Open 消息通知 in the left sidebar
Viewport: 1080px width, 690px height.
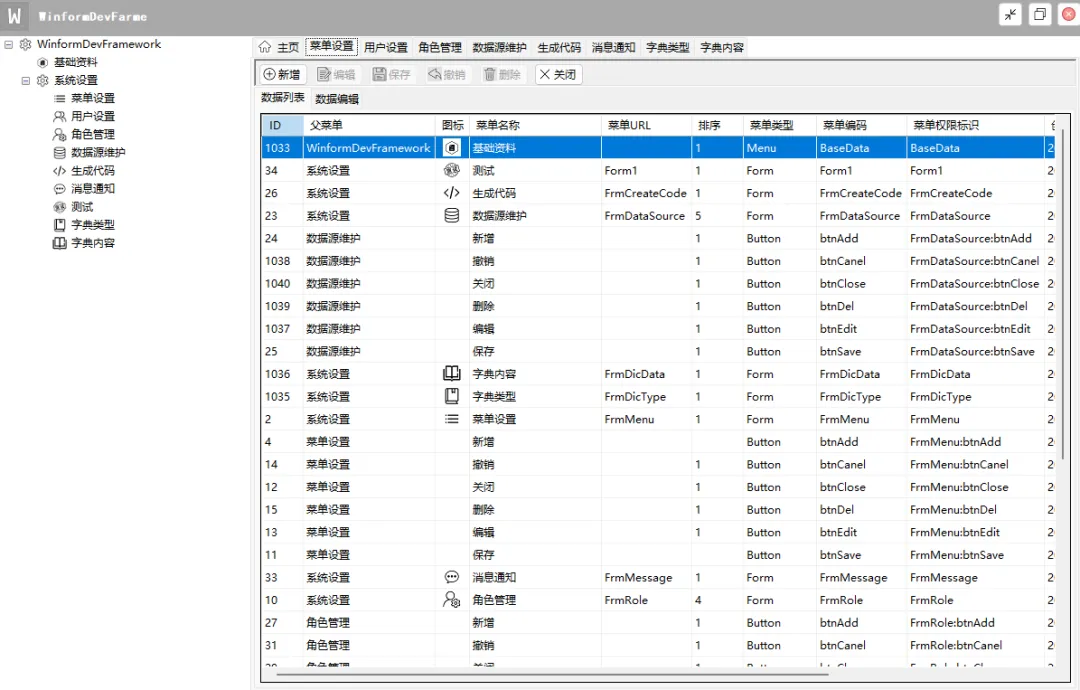coord(92,188)
